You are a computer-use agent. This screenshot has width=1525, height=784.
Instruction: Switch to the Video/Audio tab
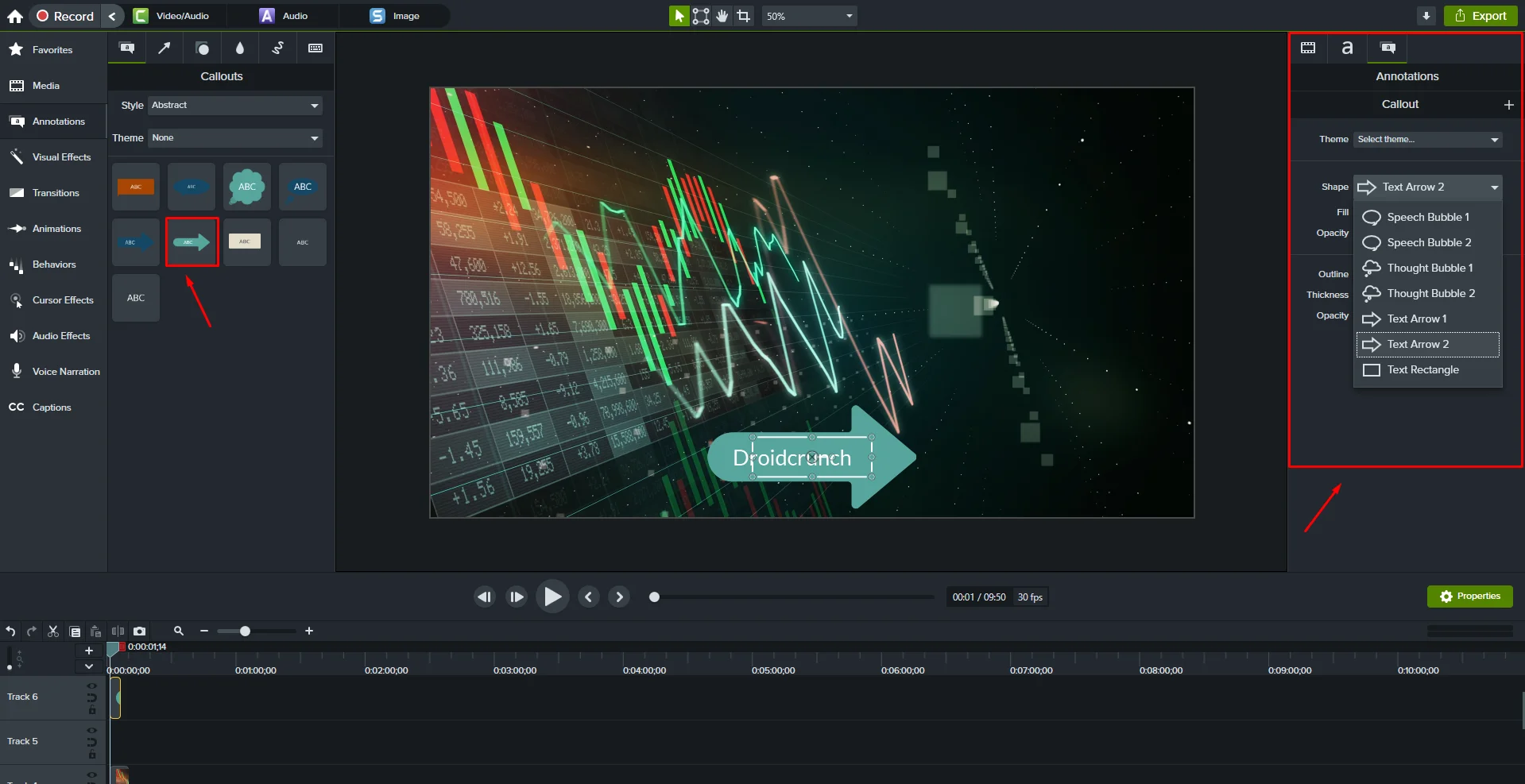pos(171,16)
